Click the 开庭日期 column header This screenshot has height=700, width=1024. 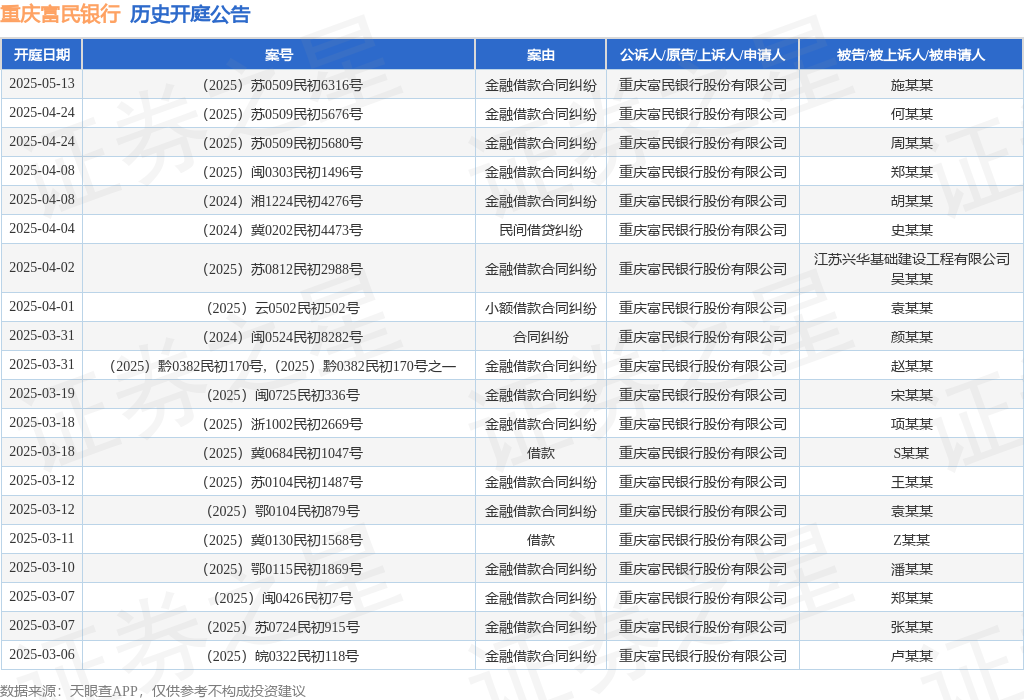pyautogui.click(x=42, y=55)
